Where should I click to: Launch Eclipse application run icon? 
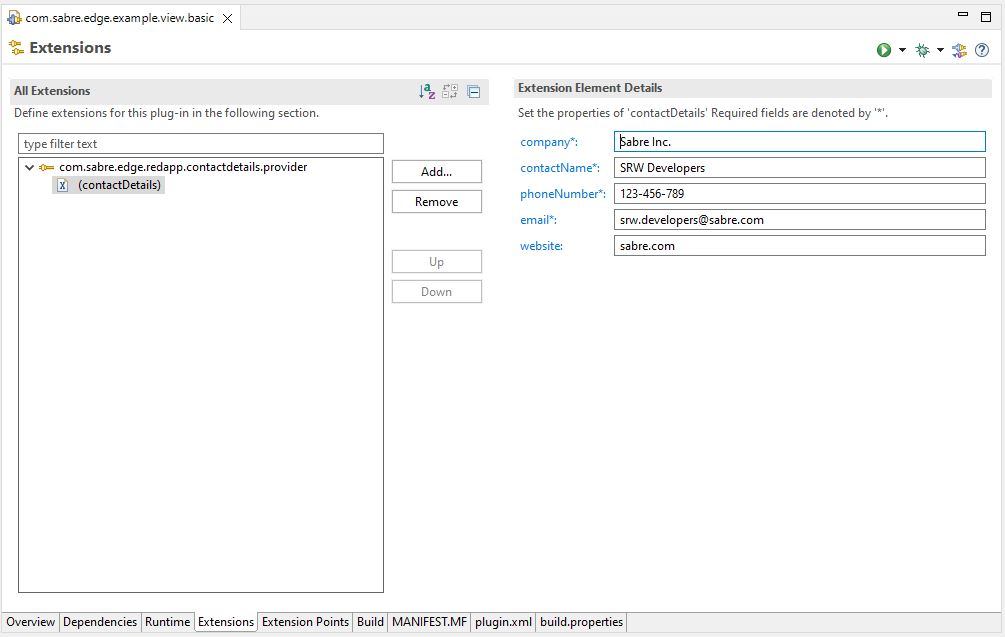pyautogui.click(x=884, y=50)
